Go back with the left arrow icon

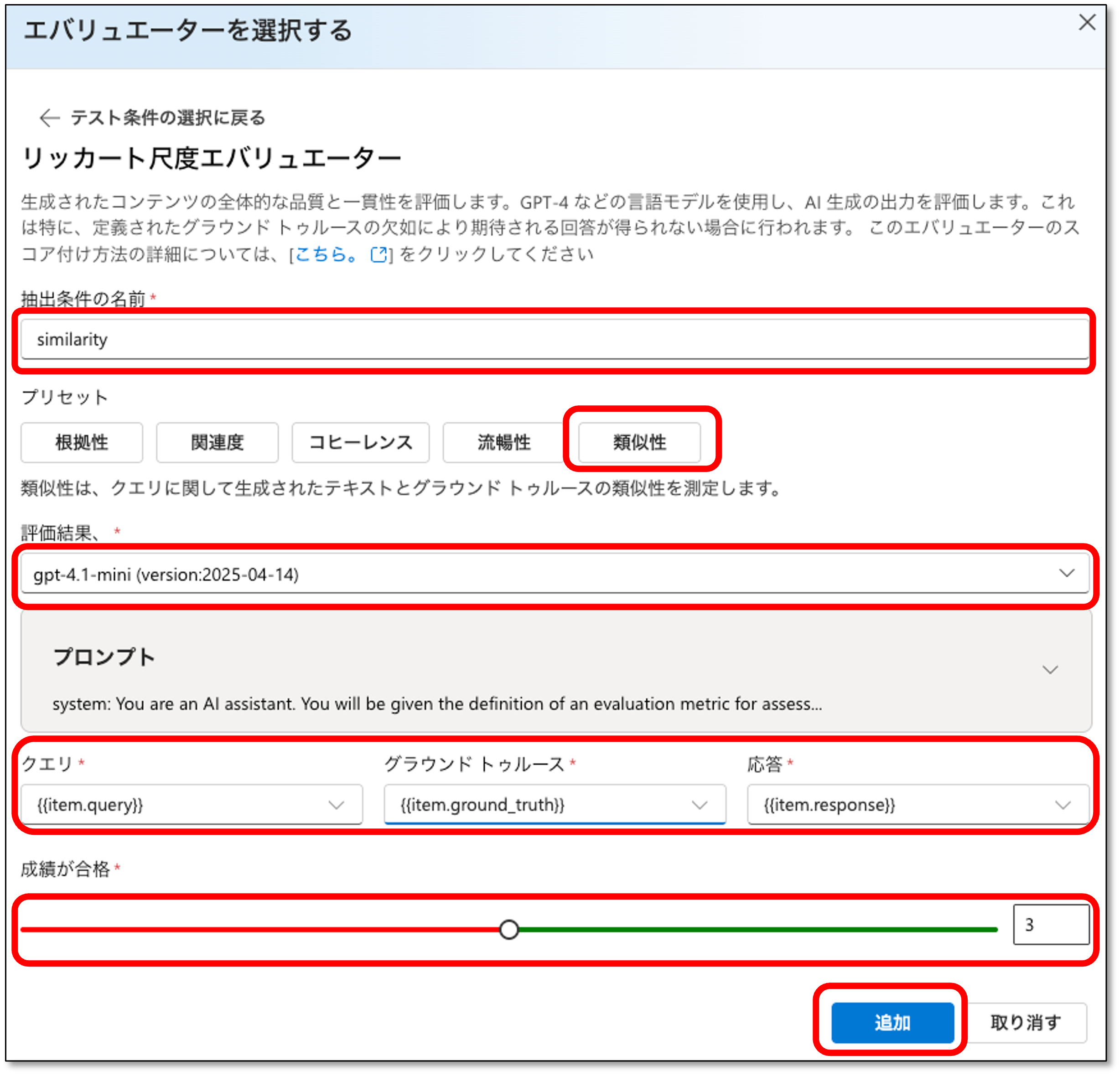point(50,118)
